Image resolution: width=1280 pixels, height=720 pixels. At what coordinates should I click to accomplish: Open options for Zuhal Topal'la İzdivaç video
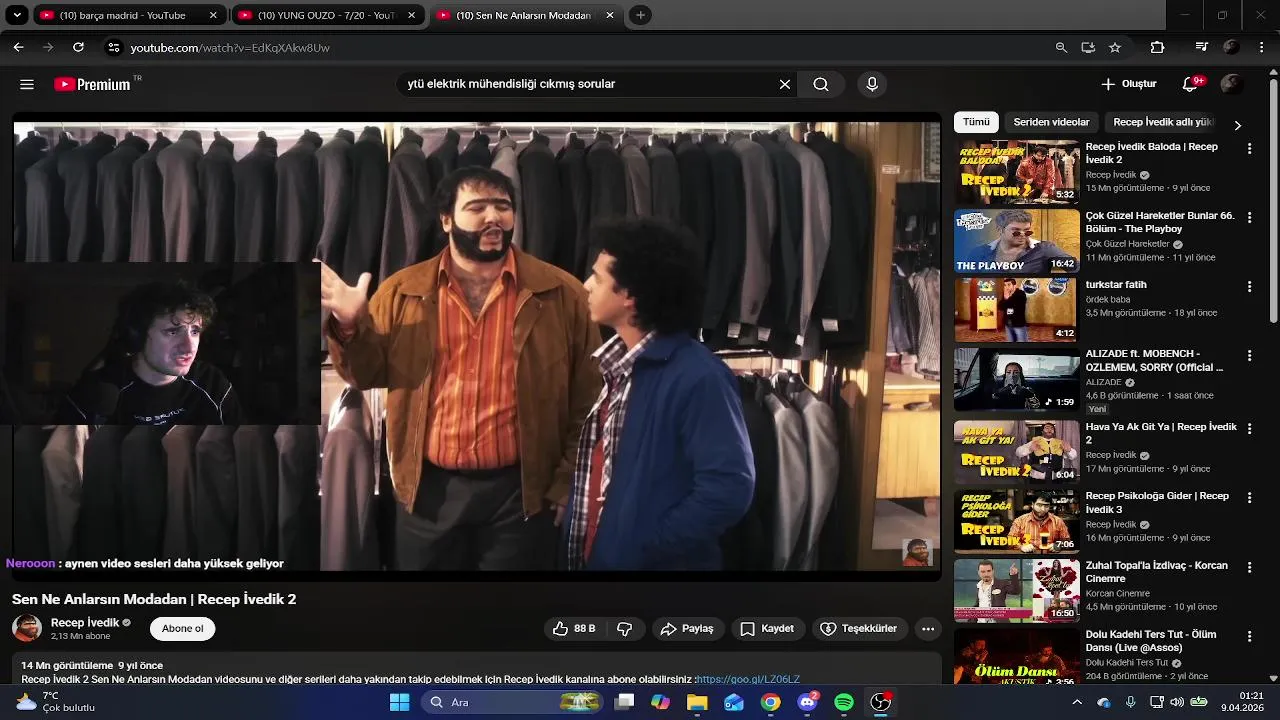click(x=1249, y=567)
